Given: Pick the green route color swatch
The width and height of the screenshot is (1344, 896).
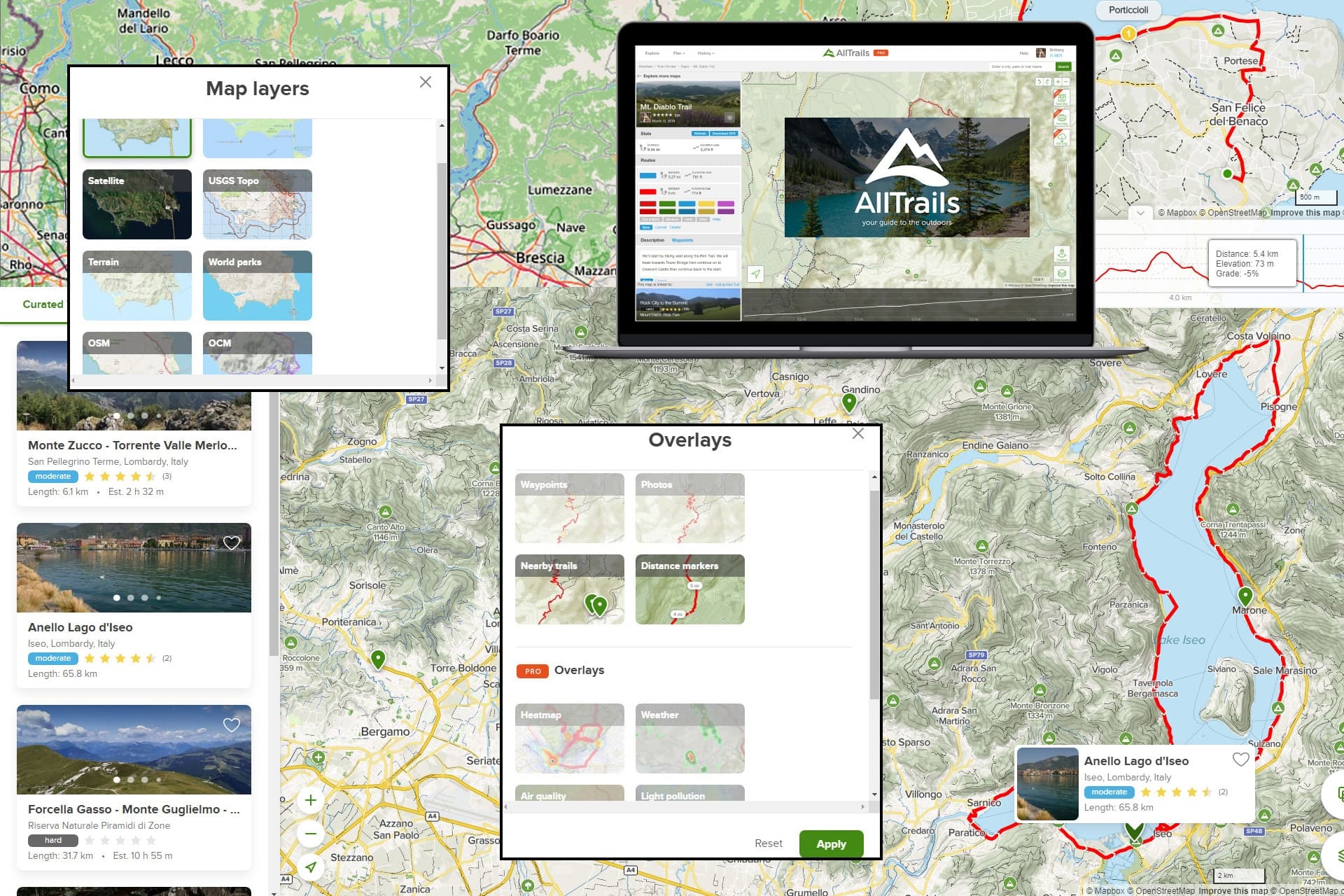Looking at the screenshot, I should tap(667, 204).
